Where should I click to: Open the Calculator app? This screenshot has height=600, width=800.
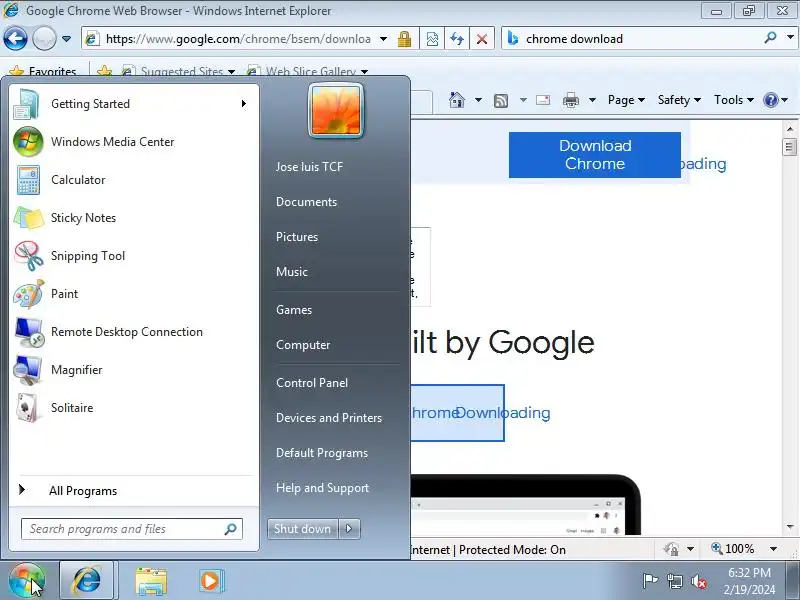[x=134, y=180]
